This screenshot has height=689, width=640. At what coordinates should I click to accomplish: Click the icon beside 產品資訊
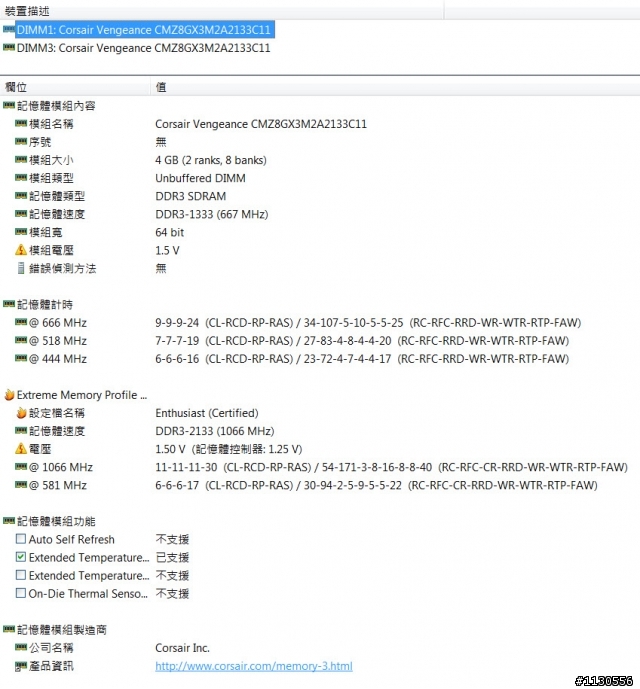tap(21, 666)
